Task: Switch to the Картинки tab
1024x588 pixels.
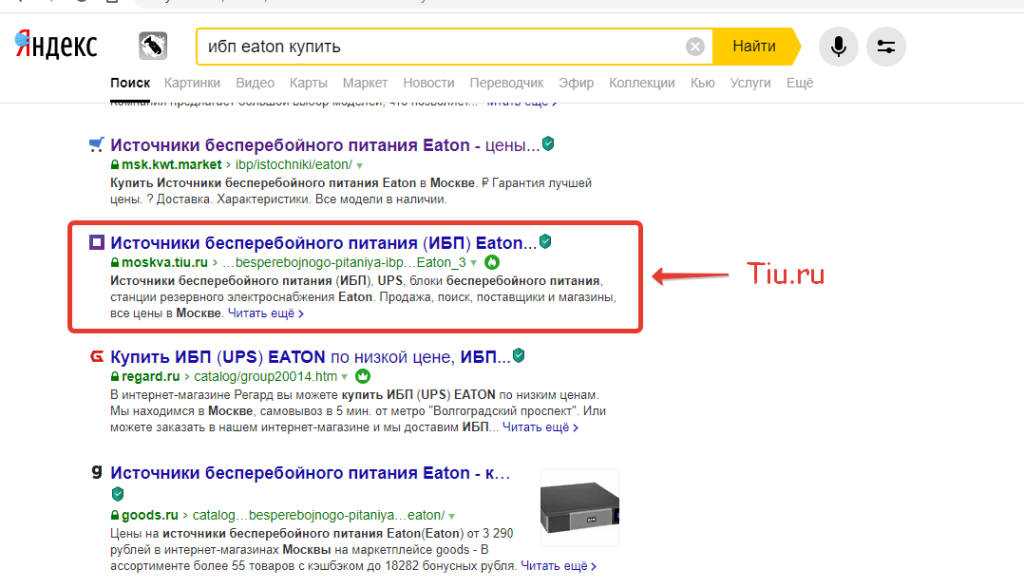Action: point(192,83)
